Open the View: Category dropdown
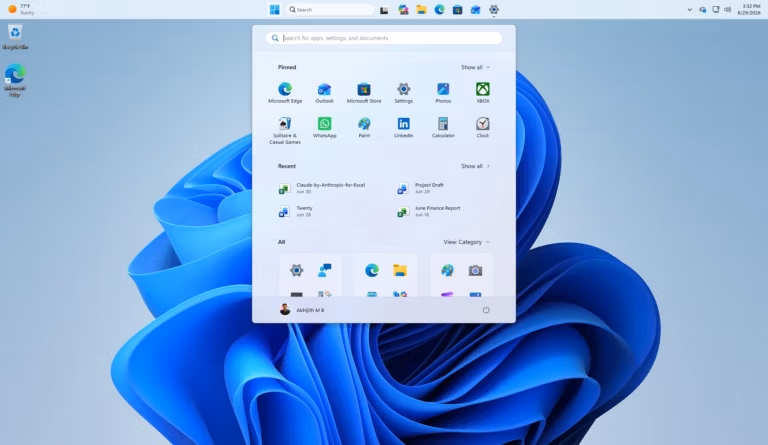The image size is (768, 445). pos(466,242)
